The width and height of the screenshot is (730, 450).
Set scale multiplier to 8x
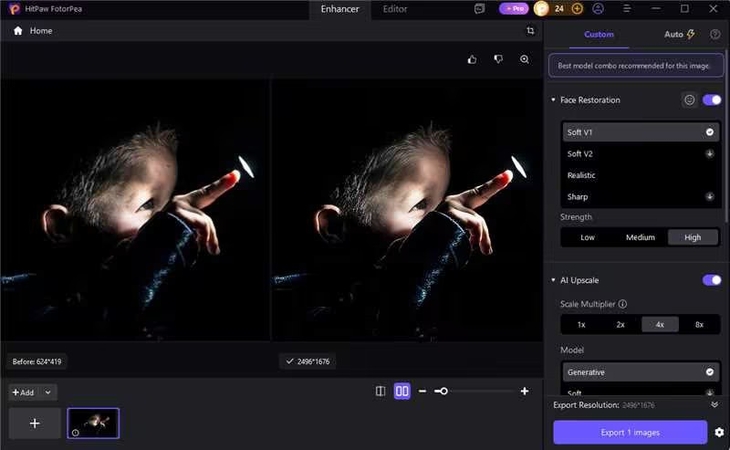pyautogui.click(x=699, y=324)
